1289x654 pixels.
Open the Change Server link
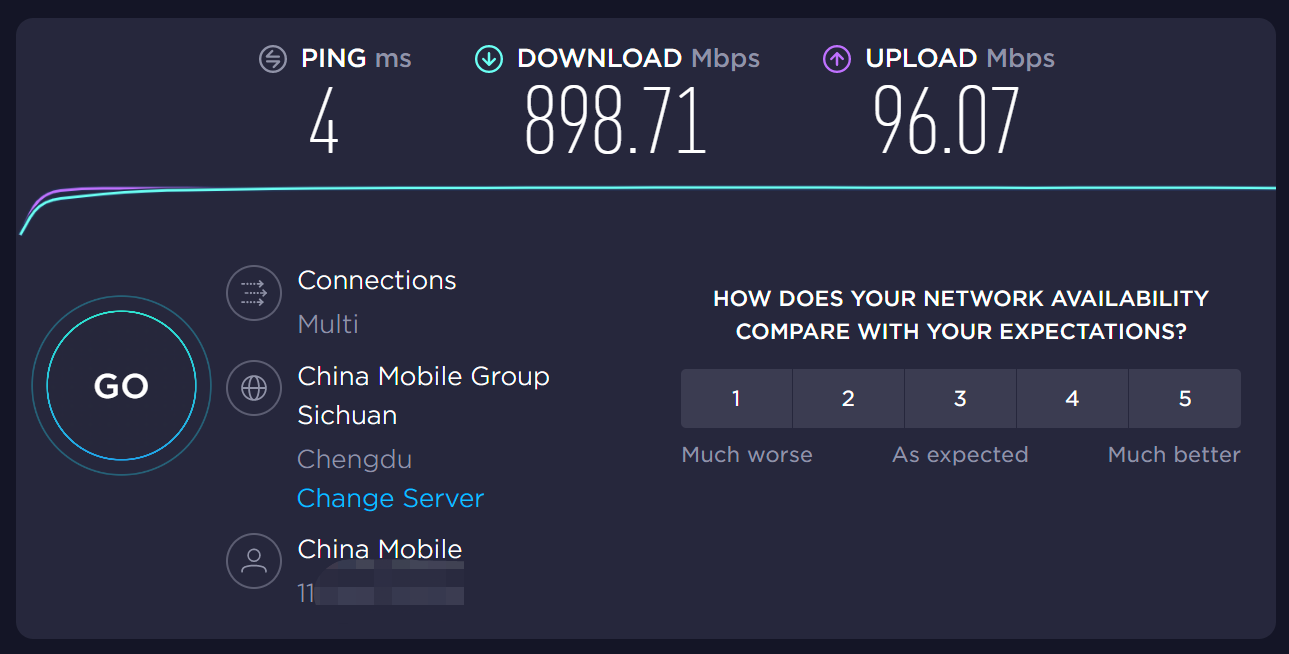pyautogui.click(x=390, y=498)
